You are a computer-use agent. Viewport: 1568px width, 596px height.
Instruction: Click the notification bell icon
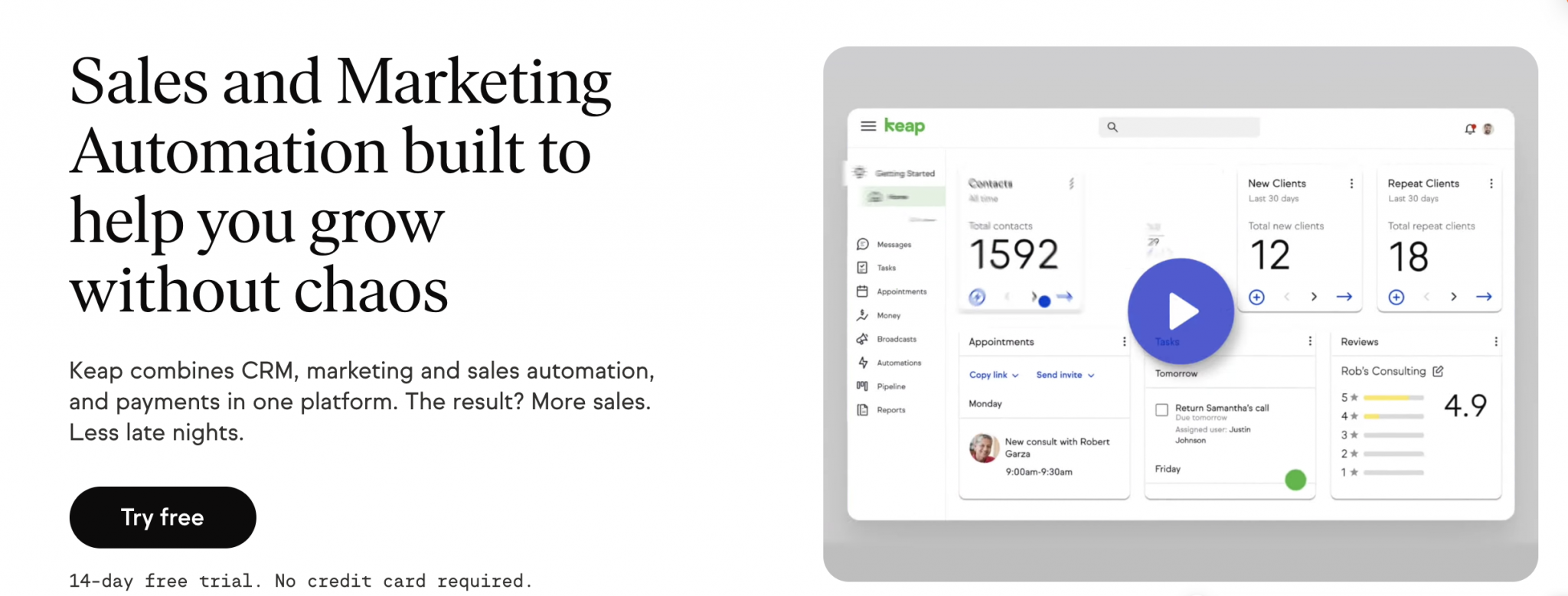point(1469,129)
